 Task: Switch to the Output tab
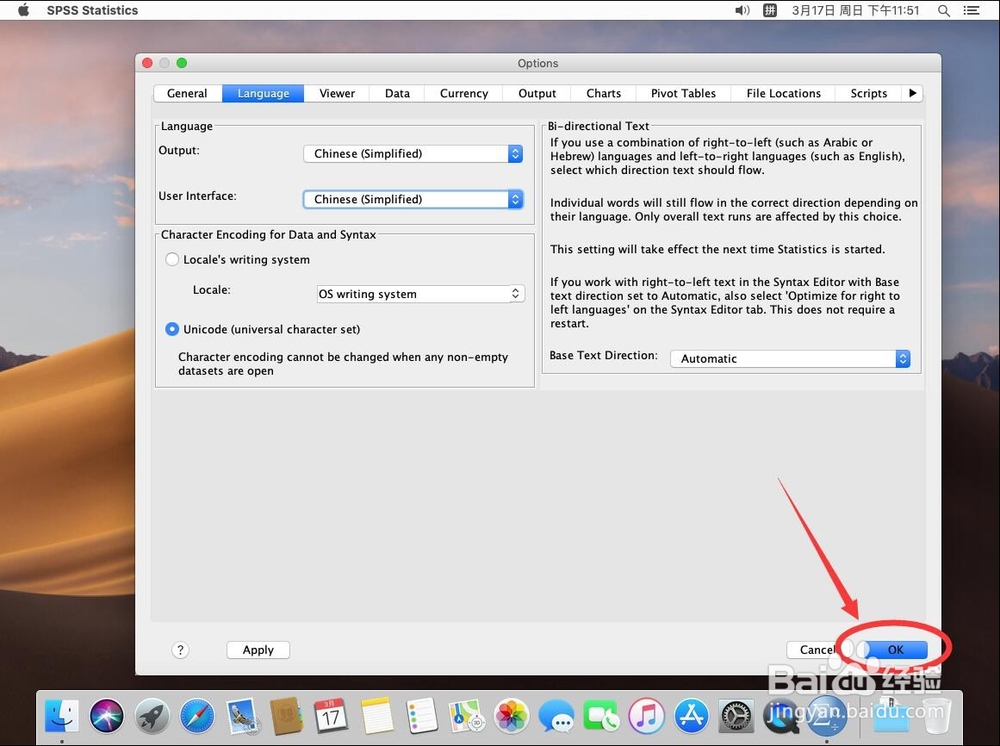(537, 93)
